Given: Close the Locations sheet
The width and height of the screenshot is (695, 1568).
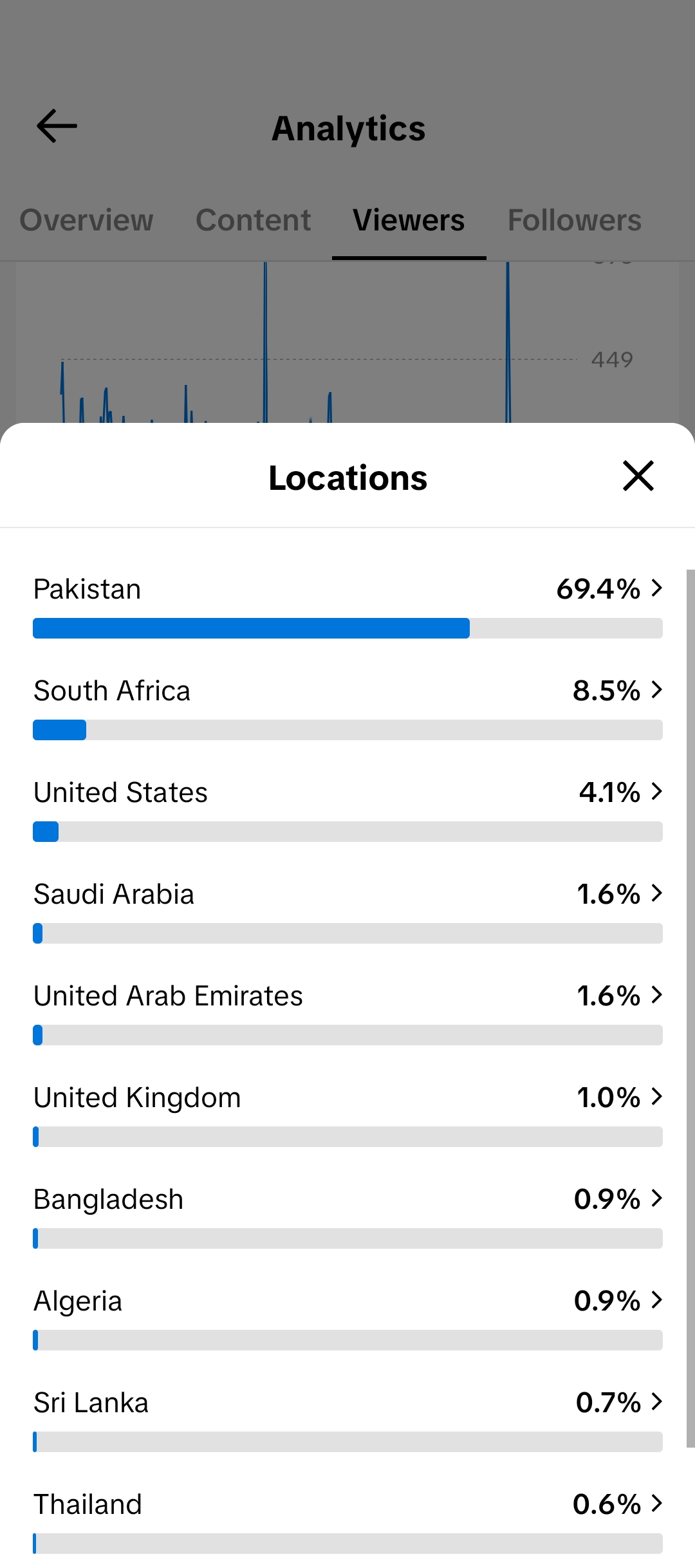Looking at the screenshot, I should (x=638, y=476).
